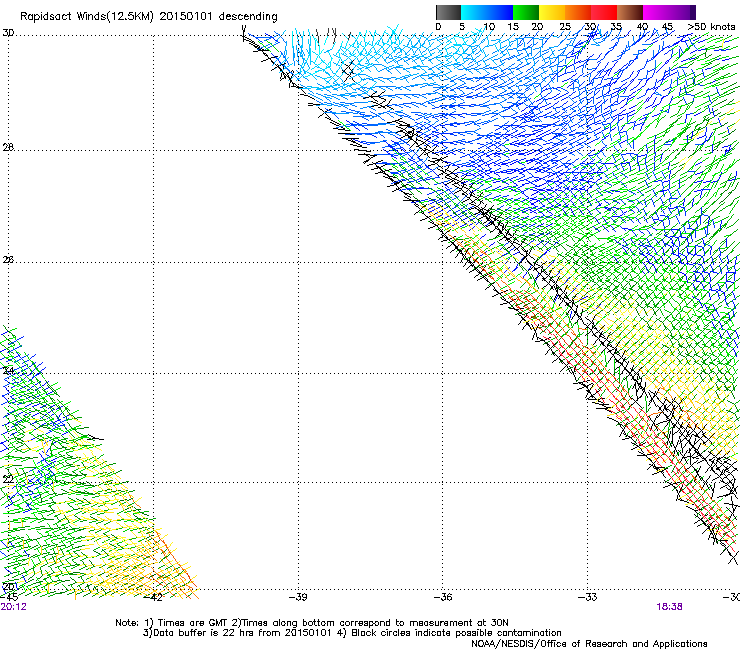Click the green 15-20 knots color swatch
The image size is (740, 650).
click(x=526, y=12)
